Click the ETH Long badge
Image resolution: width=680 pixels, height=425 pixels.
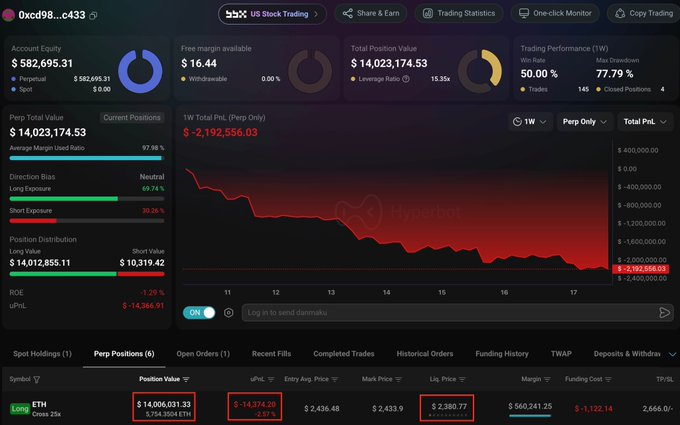(20, 409)
